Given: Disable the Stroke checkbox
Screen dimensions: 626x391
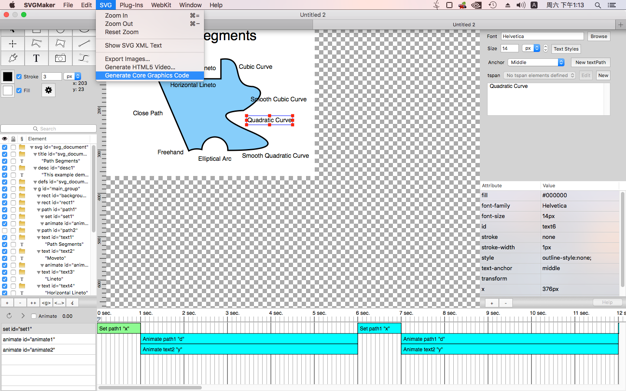Looking at the screenshot, I should click(19, 77).
